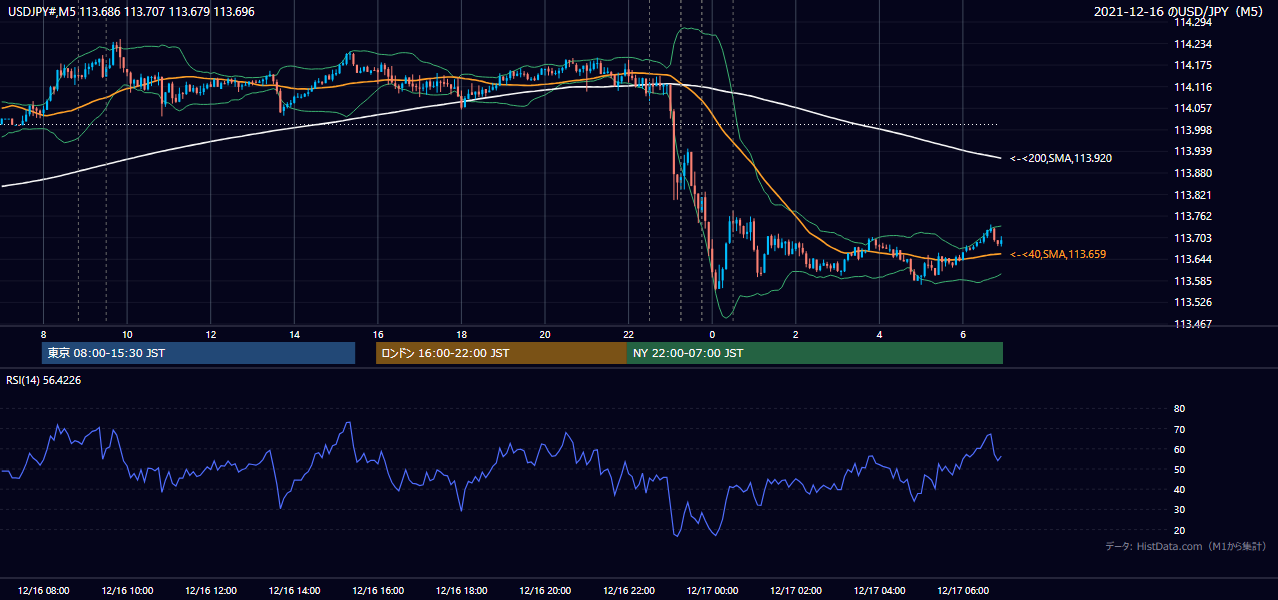This screenshot has width=1278, height=600.
Task: Click the 114.057 price axis label
Action: click(x=1193, y=109)
